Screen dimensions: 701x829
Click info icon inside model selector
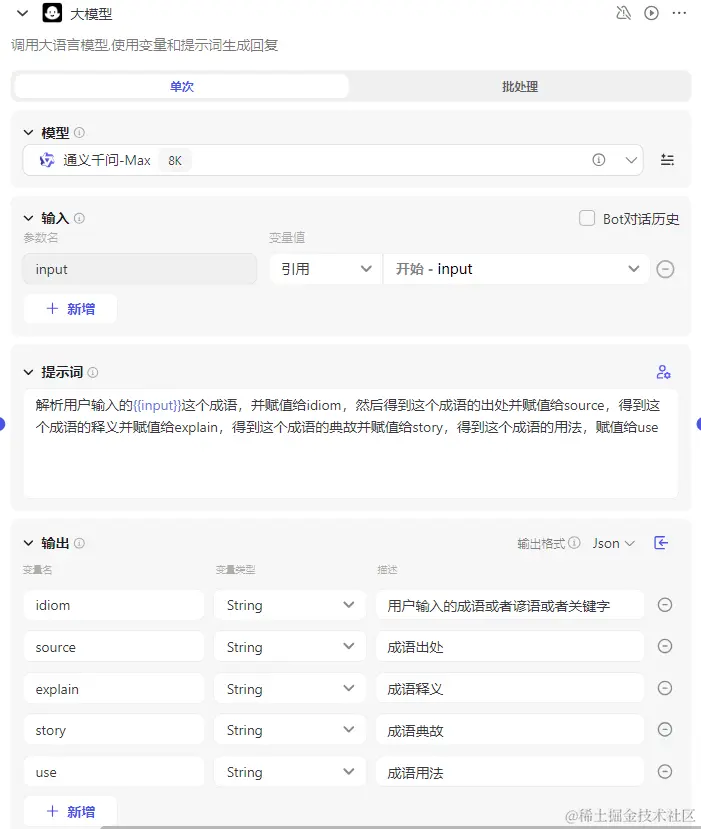click(x=598, y=160)
